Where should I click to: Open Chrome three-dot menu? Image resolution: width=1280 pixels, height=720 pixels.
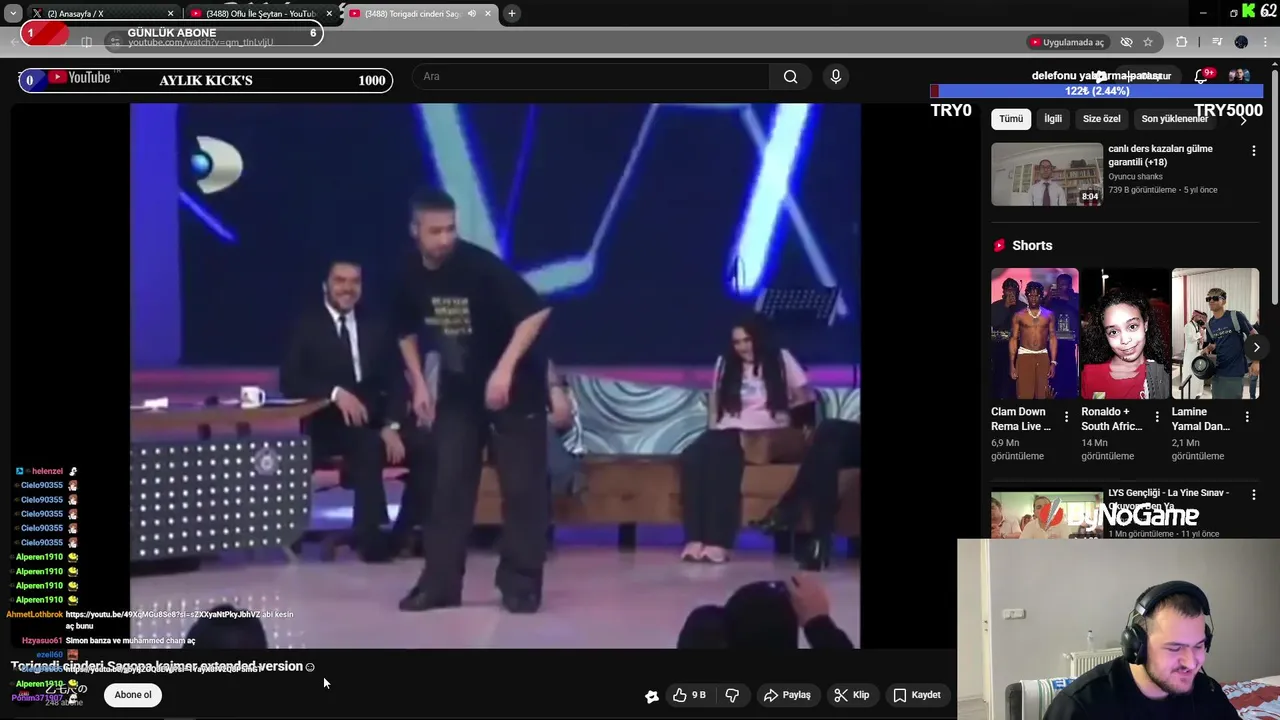click(1266, 42)
